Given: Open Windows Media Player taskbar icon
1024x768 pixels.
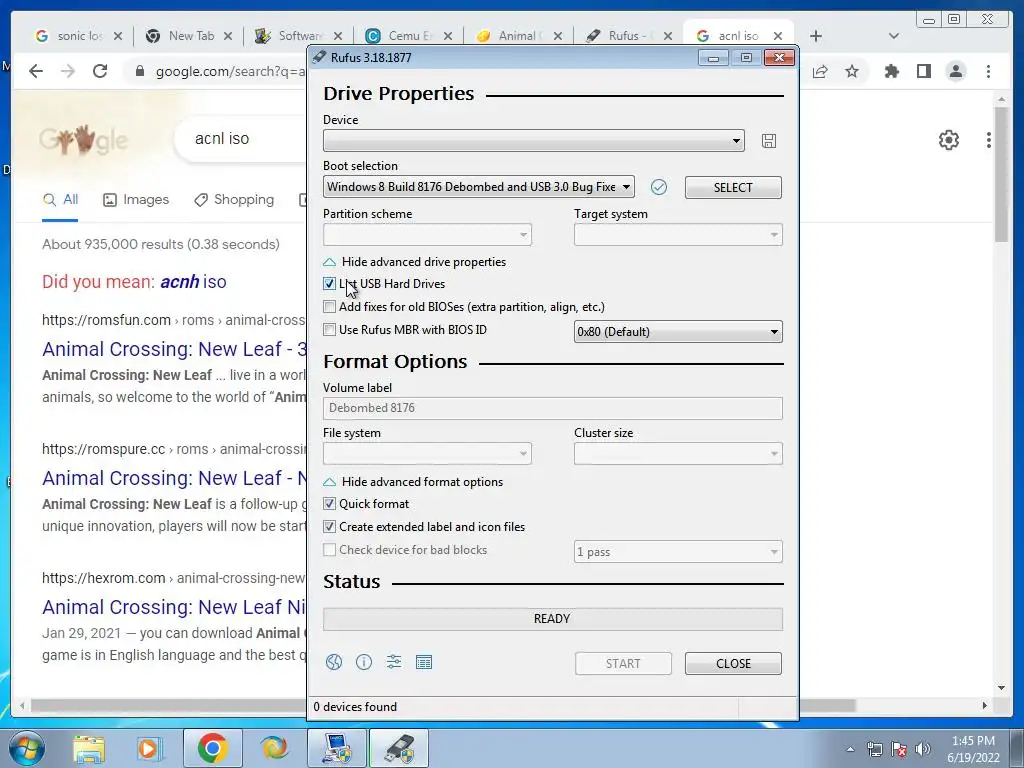Looking at the screenshot, I should pos(149,748).
